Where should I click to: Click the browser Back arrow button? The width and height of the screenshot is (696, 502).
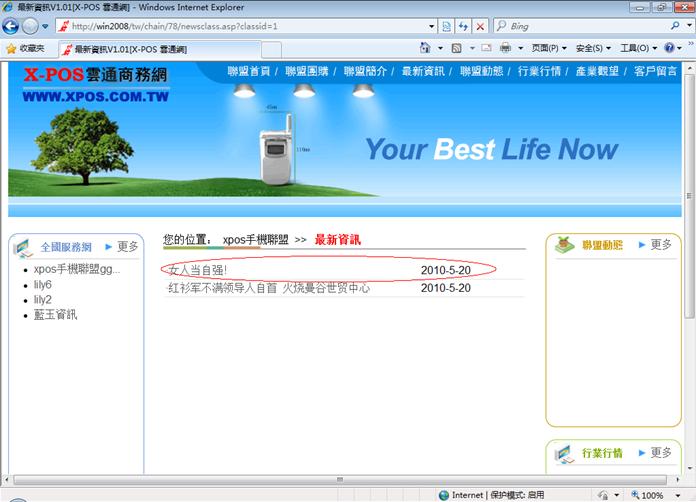point(11,26)
